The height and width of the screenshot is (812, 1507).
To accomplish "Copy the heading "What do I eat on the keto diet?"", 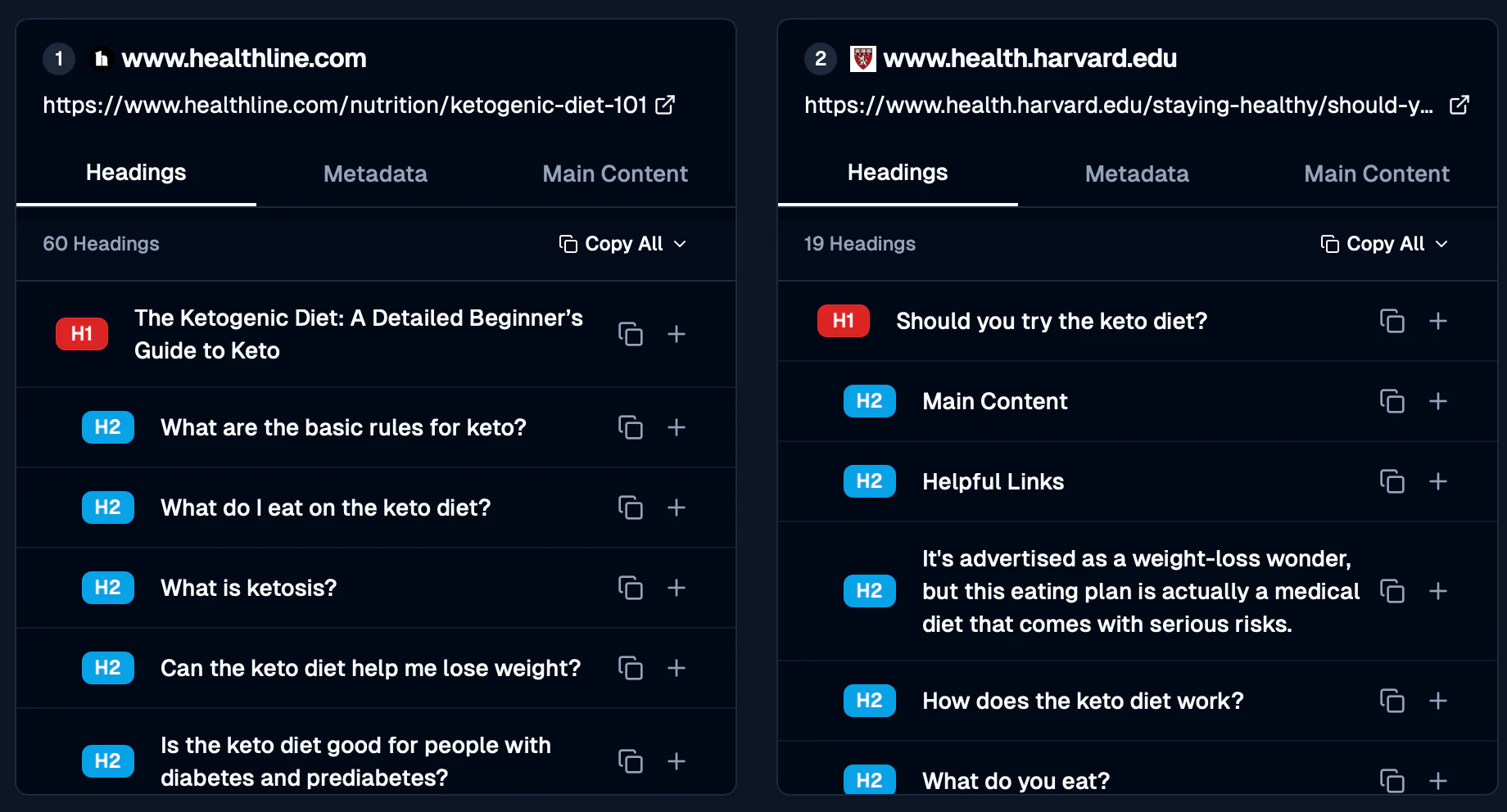I will 631,508.
